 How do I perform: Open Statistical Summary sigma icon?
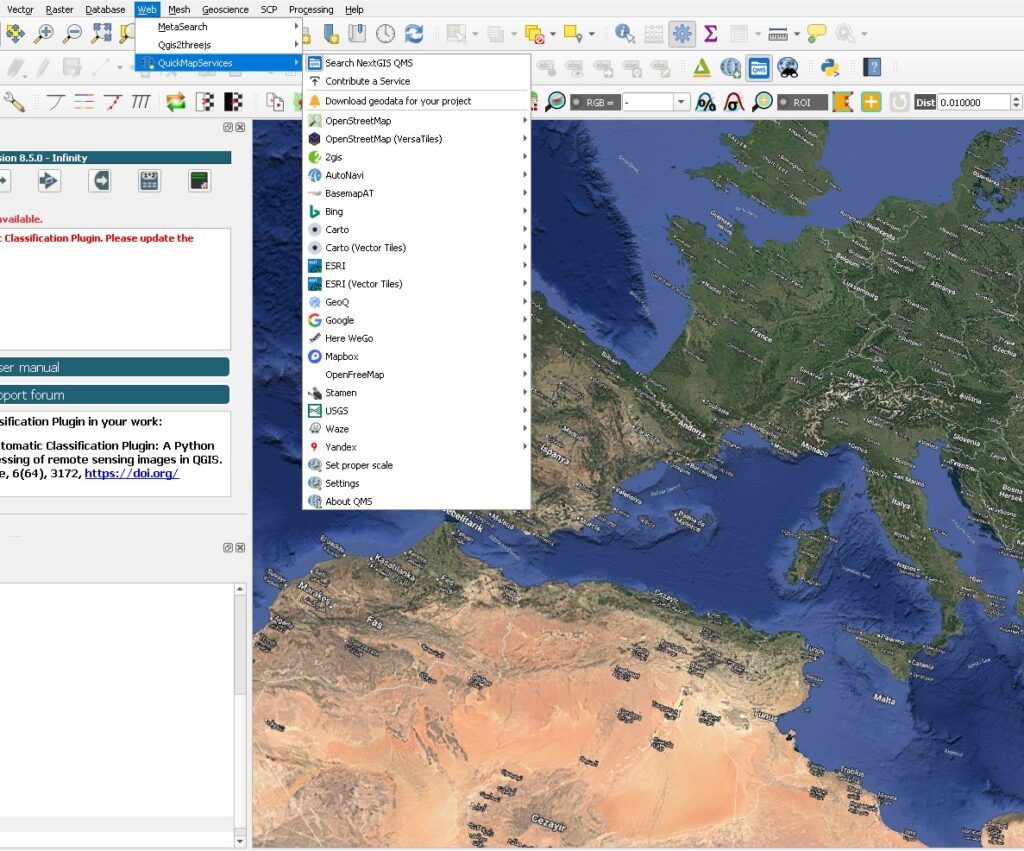(711, 33)
